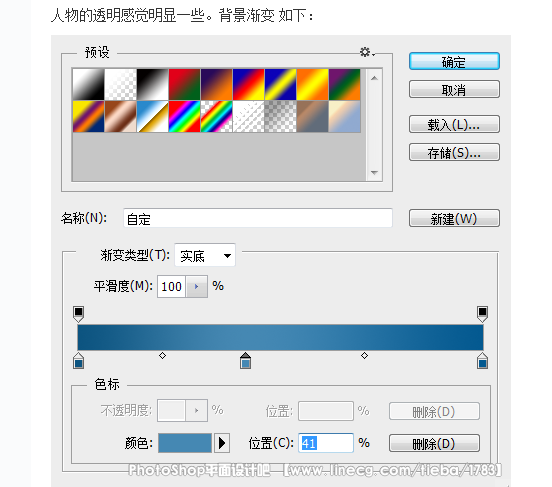Image resolution: width=552 pixels, height=487 pixels.
Task: Select the left top opacity stop
Action: tap(78, 314)
